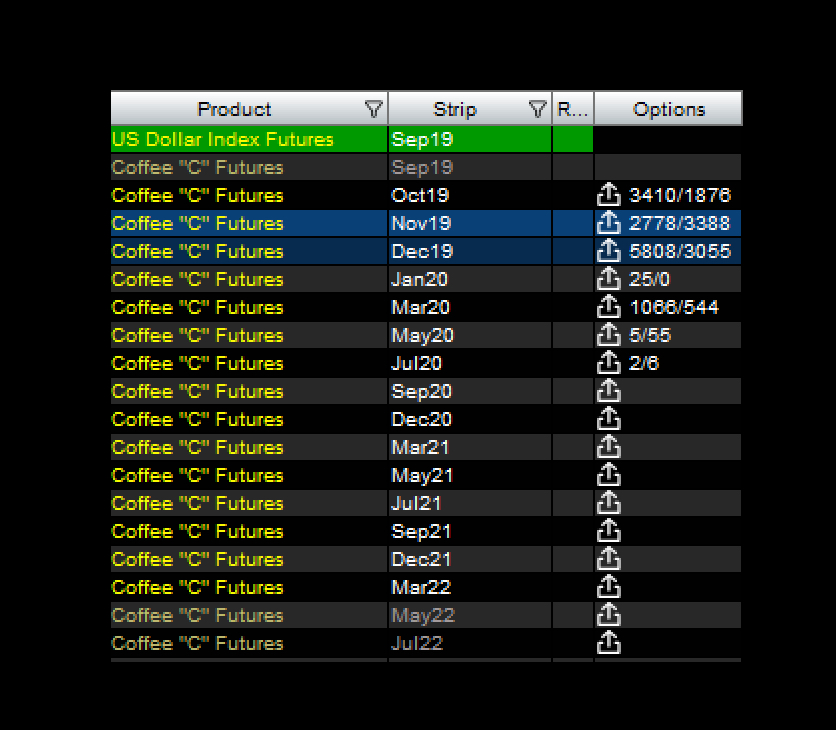Click the Mar20 strip cell
The image size is (836, 730).
point(470,307)
